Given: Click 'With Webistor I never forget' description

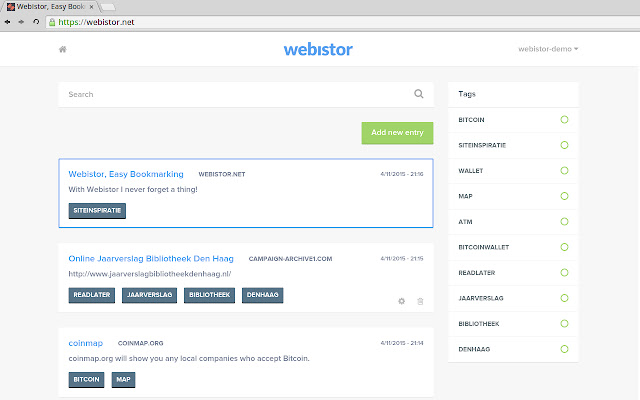Looking at the screenshot, I should (x=133, y=189).
